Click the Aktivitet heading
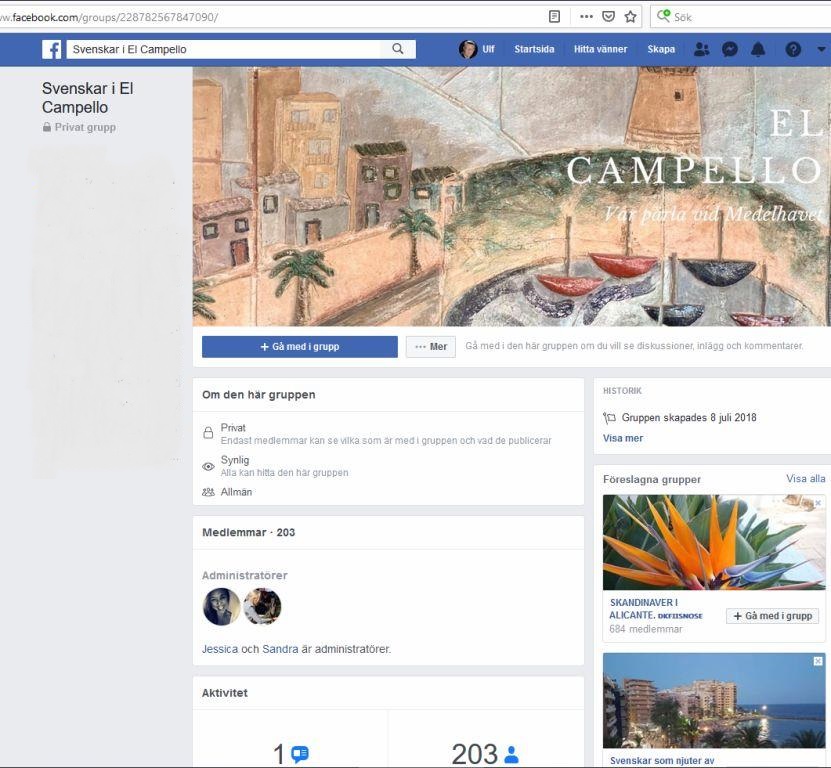831x768 pixels. point(225,693)
